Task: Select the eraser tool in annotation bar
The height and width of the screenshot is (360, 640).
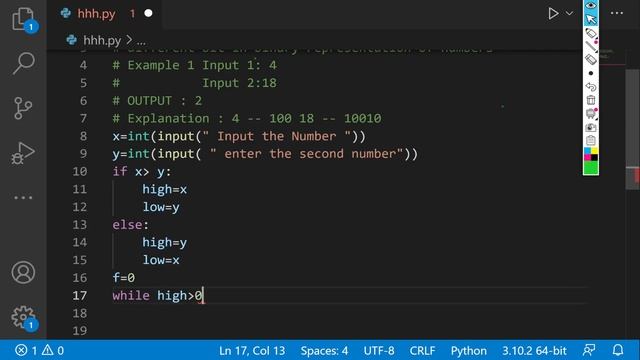Action: 591,60
